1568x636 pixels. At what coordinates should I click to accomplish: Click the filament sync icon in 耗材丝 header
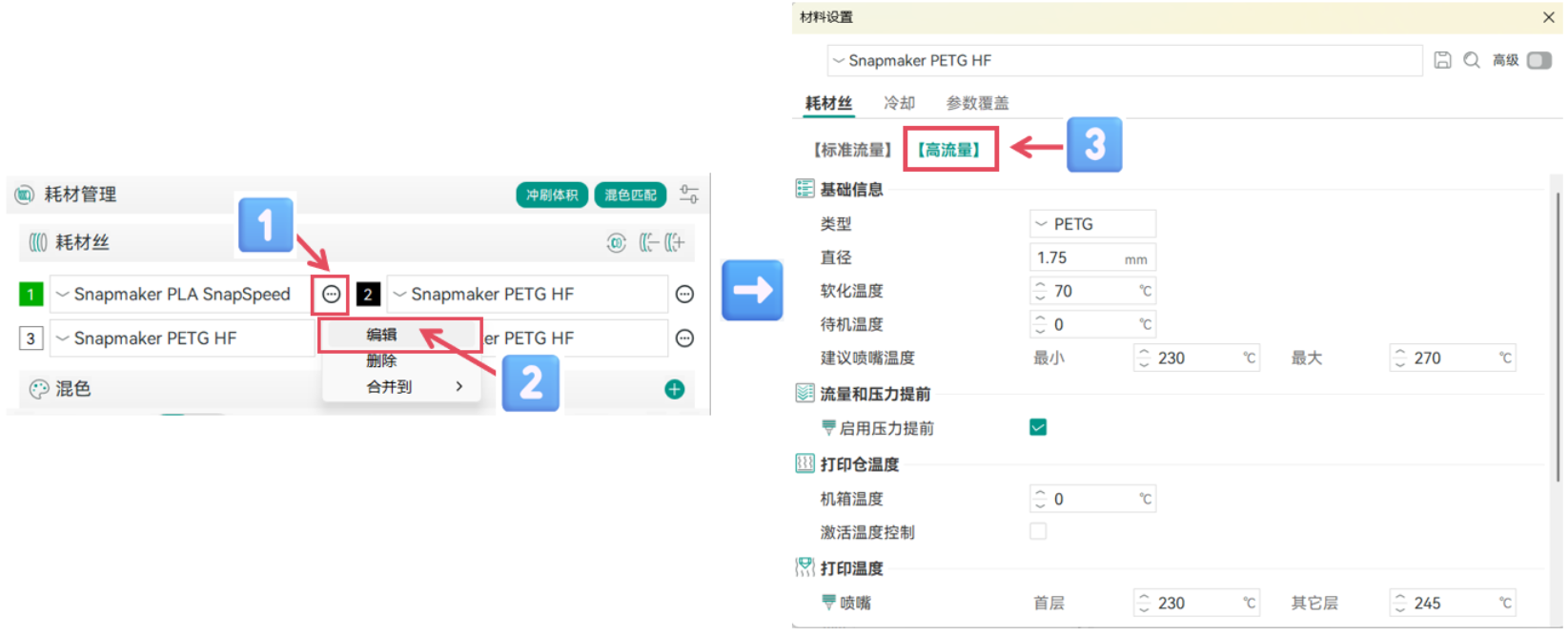[617, 243]
